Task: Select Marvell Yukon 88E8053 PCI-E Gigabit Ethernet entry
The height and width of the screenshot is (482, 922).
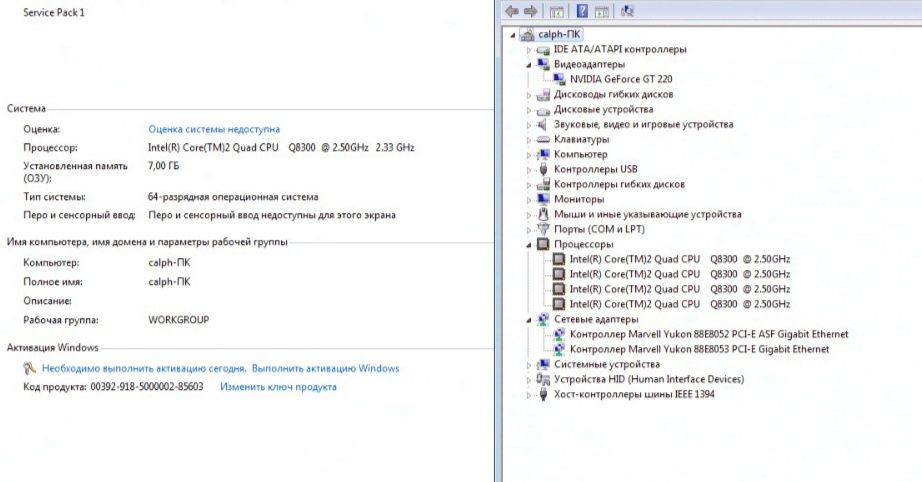Action: click(699, 349)
